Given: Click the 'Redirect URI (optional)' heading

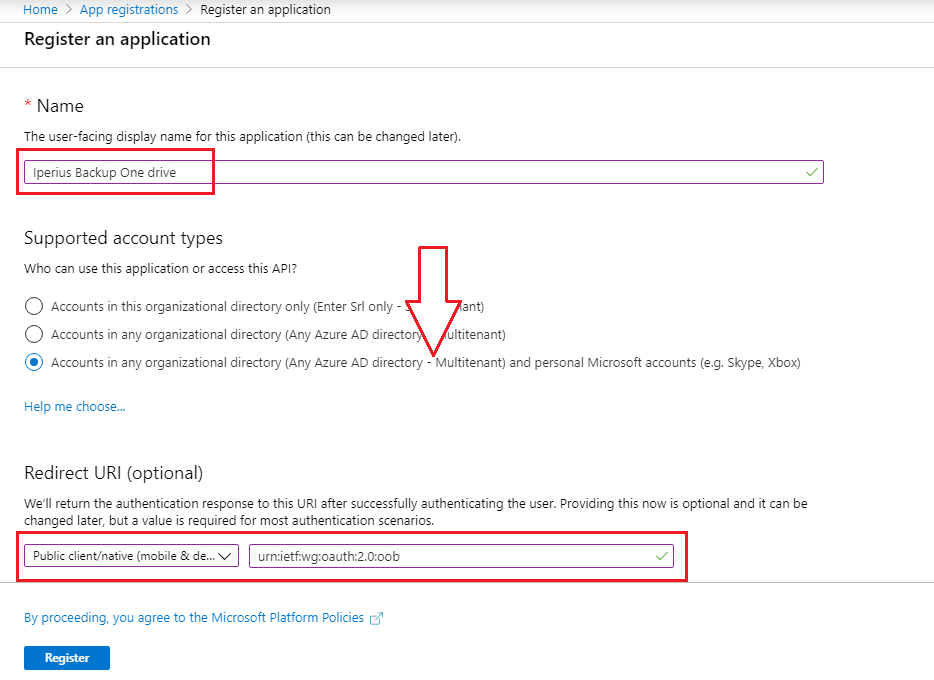Looking at the screenshot, I should [x=113, y=473].
